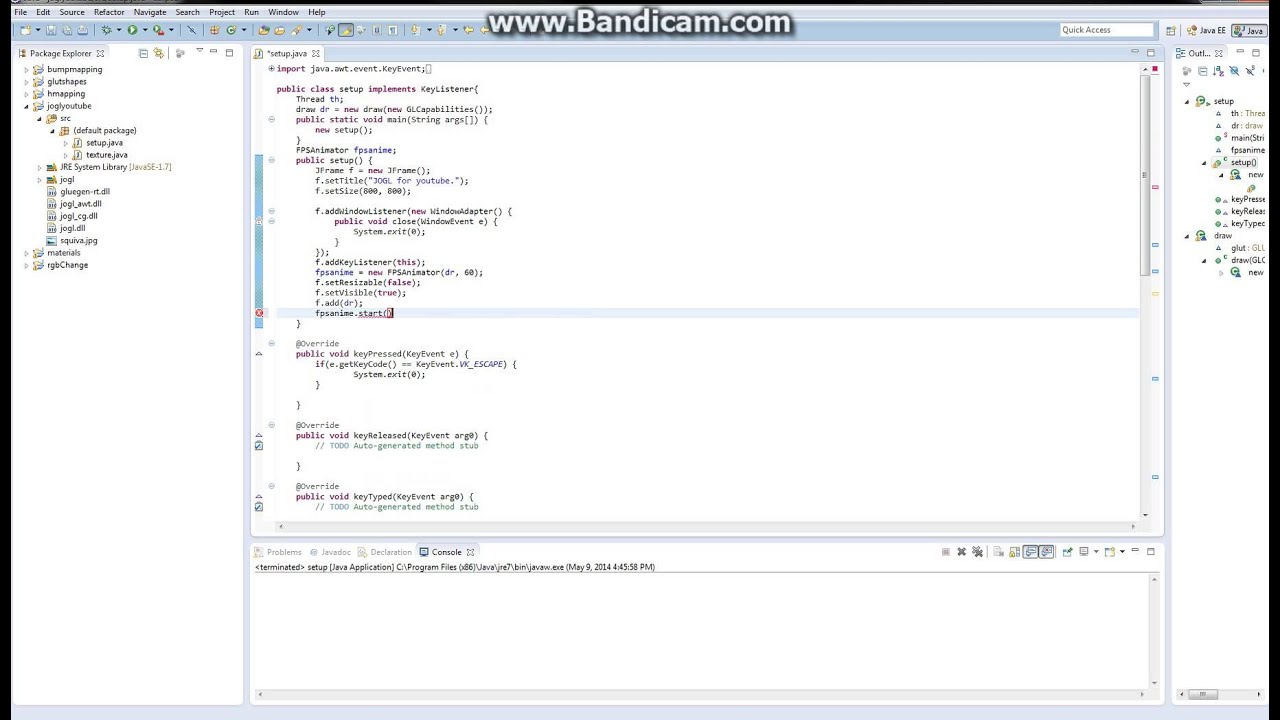Fold the keyPressed method in editor gutter
This screenshot has width=1280, height=720.
tap(271, 343)
